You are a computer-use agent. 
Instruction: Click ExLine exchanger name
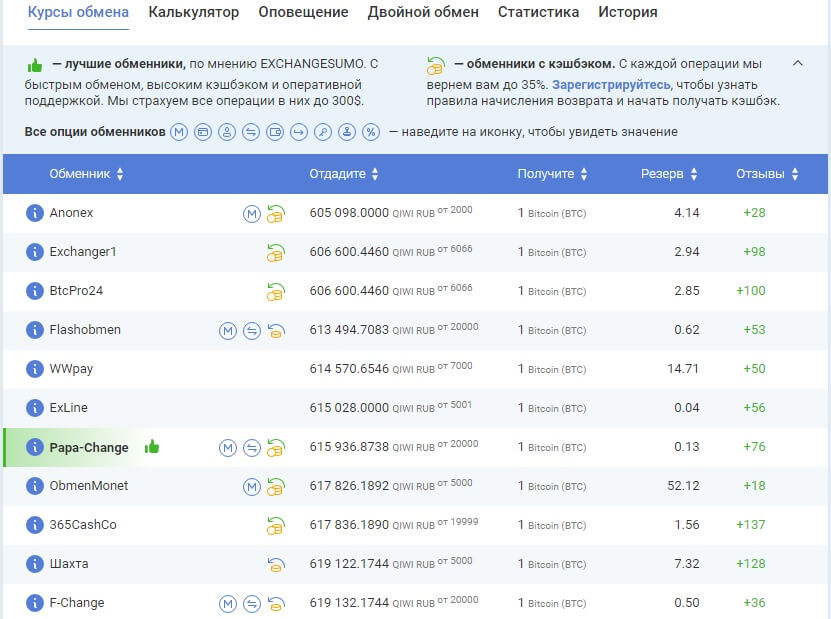click(68, 408)
